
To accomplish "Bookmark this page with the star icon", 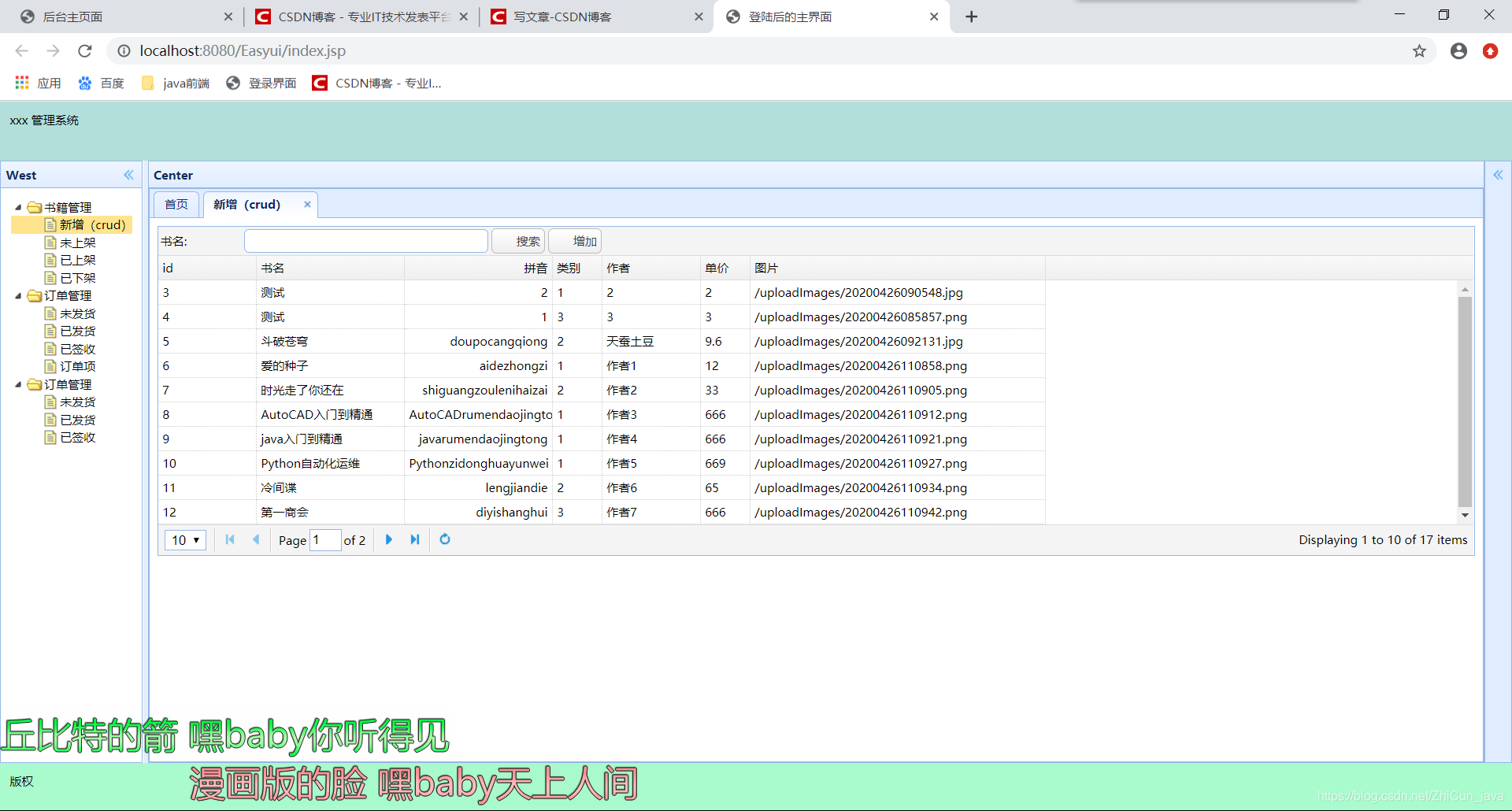I will (x=1419, y=51).
